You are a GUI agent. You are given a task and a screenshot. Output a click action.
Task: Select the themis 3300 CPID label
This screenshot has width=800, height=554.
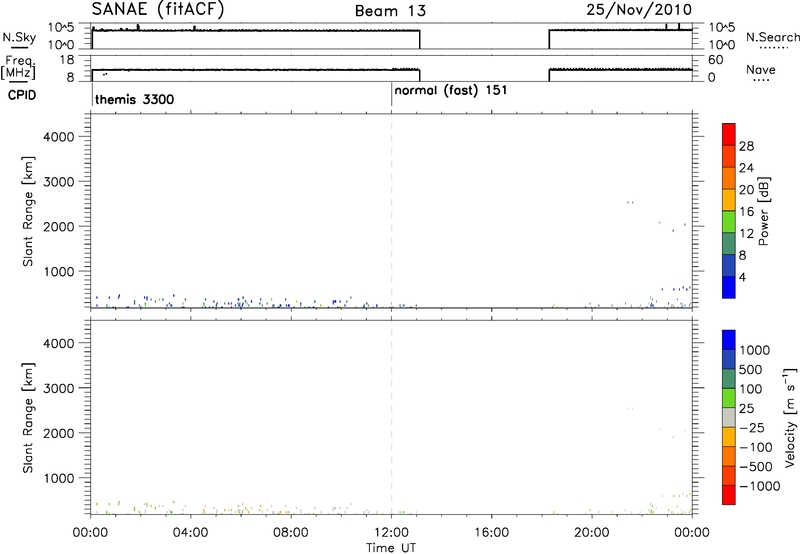135,99
